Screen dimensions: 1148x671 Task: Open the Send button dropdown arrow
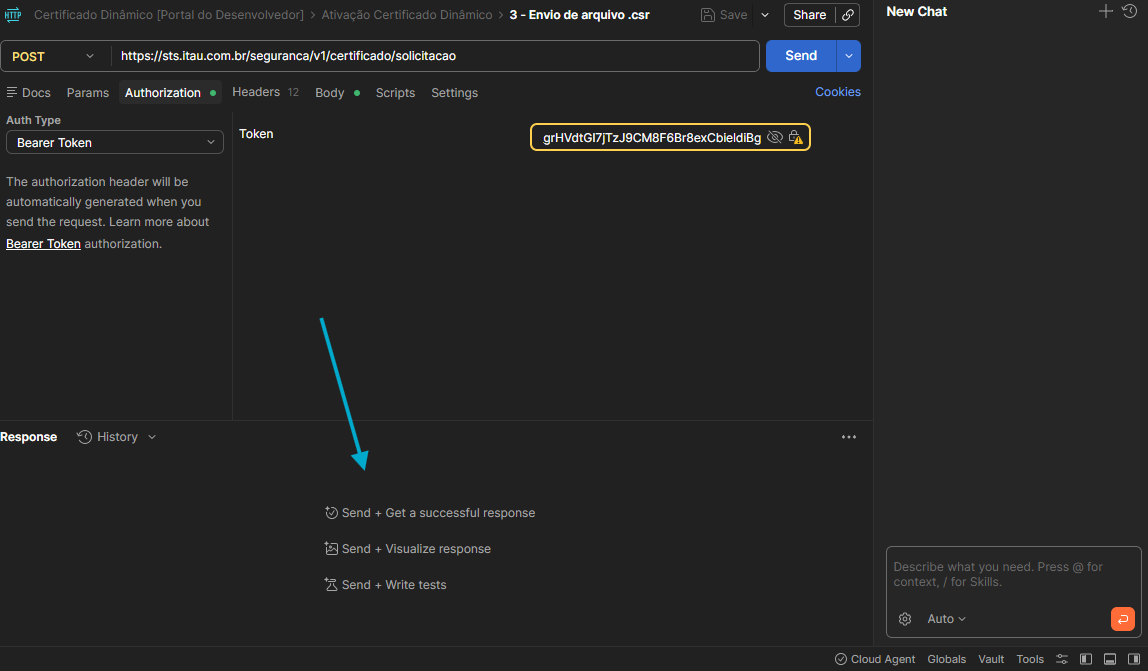click(x=848, y=56)
